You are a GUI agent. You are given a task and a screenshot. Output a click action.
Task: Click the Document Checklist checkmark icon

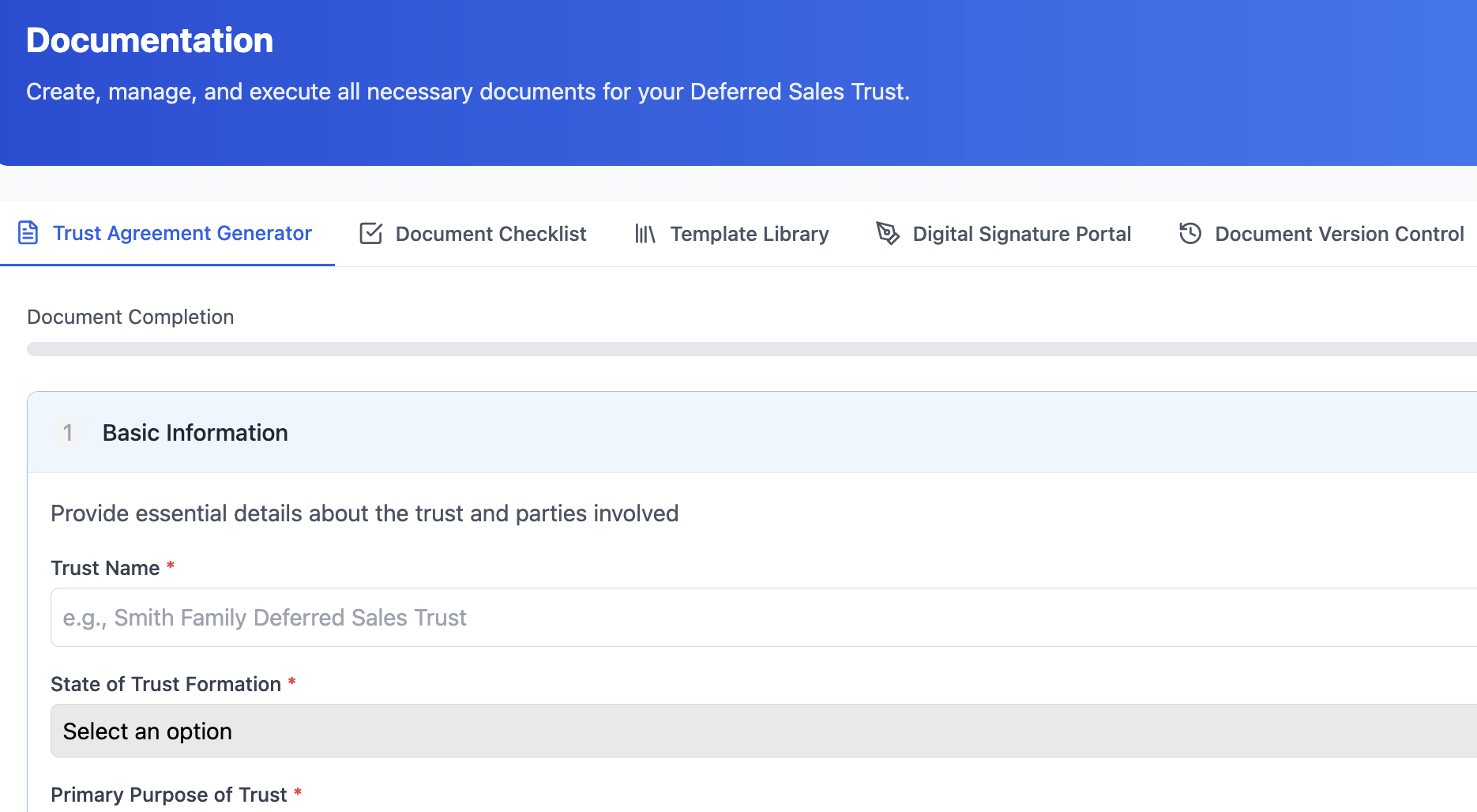pyautogui.click(x=370, y=234)
